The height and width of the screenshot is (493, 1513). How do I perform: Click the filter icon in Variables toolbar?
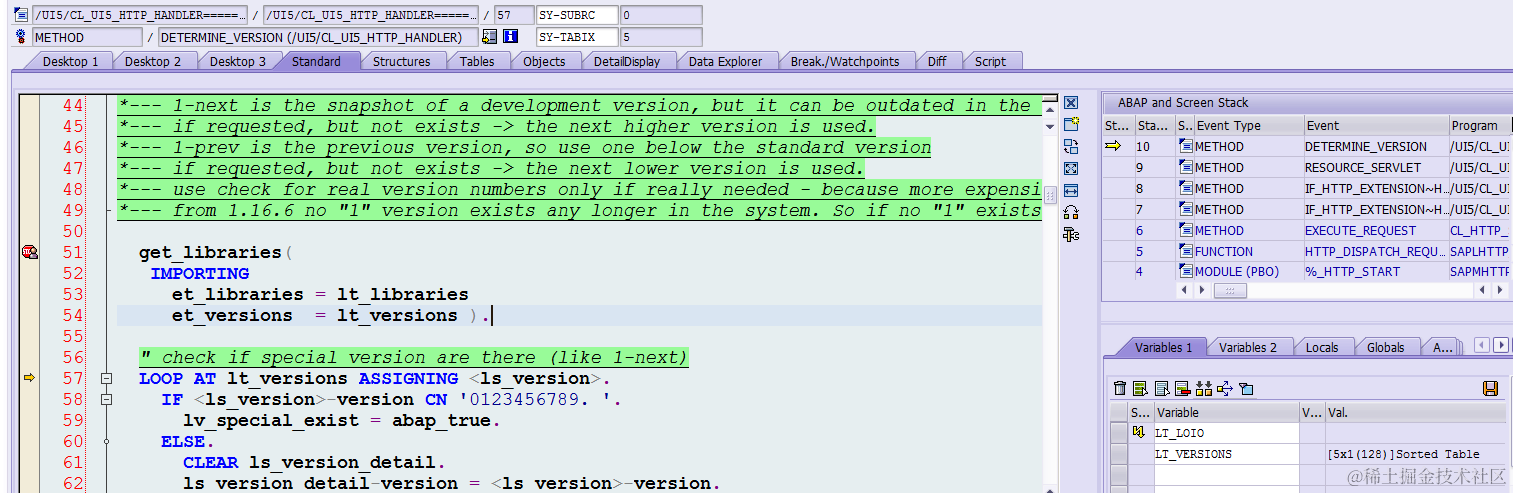tap(1246, 388)
